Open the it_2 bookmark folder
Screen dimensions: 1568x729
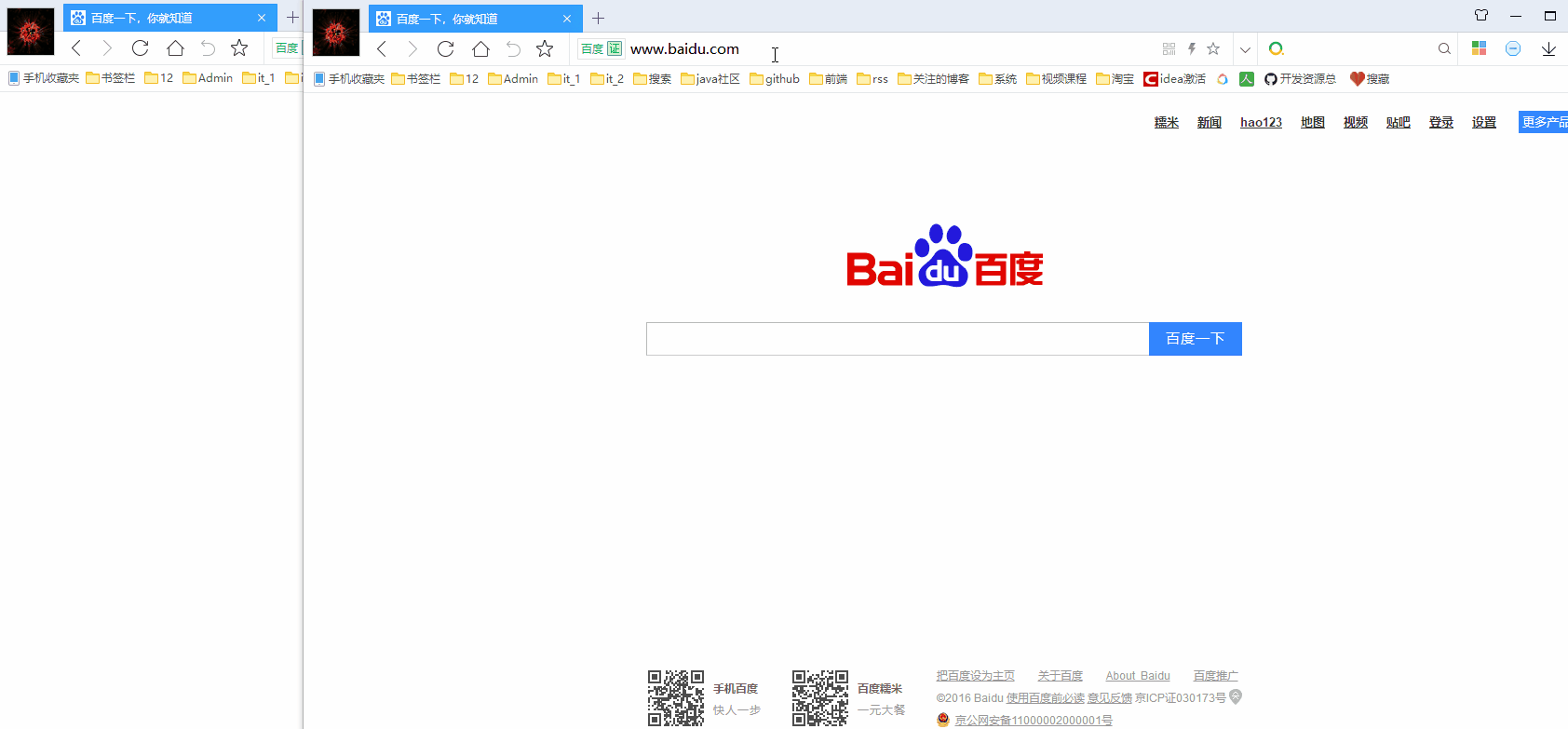coord(607,79)
